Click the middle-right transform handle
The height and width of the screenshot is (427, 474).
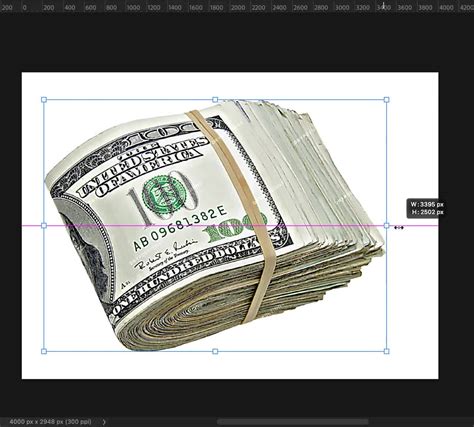[x=386, y=226]
